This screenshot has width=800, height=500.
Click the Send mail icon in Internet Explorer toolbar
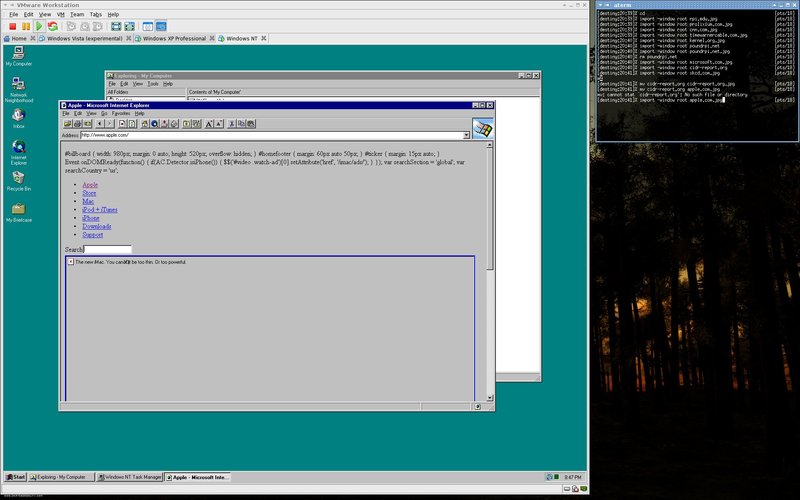click(x=88, y=123)
